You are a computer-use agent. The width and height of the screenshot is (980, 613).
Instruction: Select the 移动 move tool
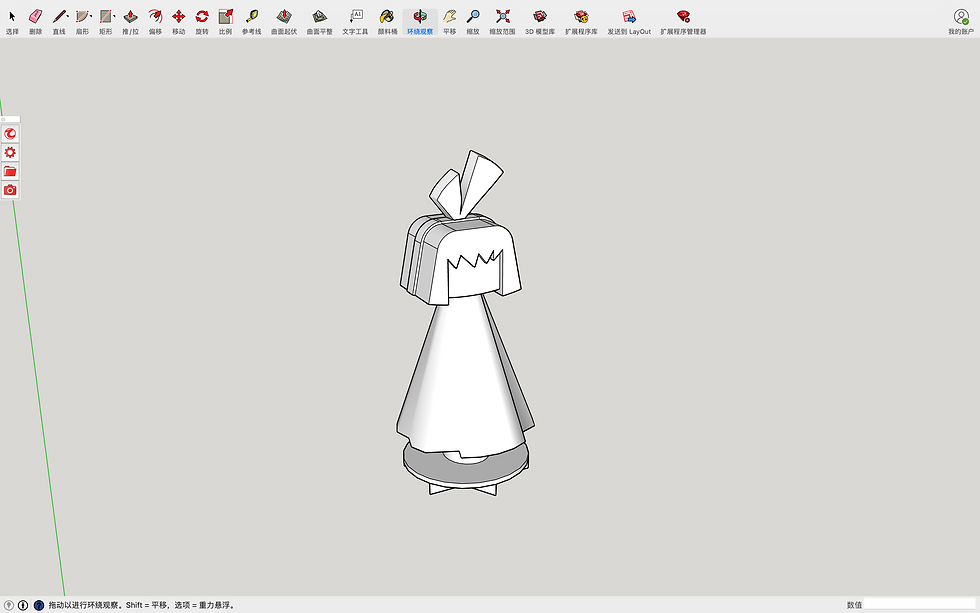178,17
